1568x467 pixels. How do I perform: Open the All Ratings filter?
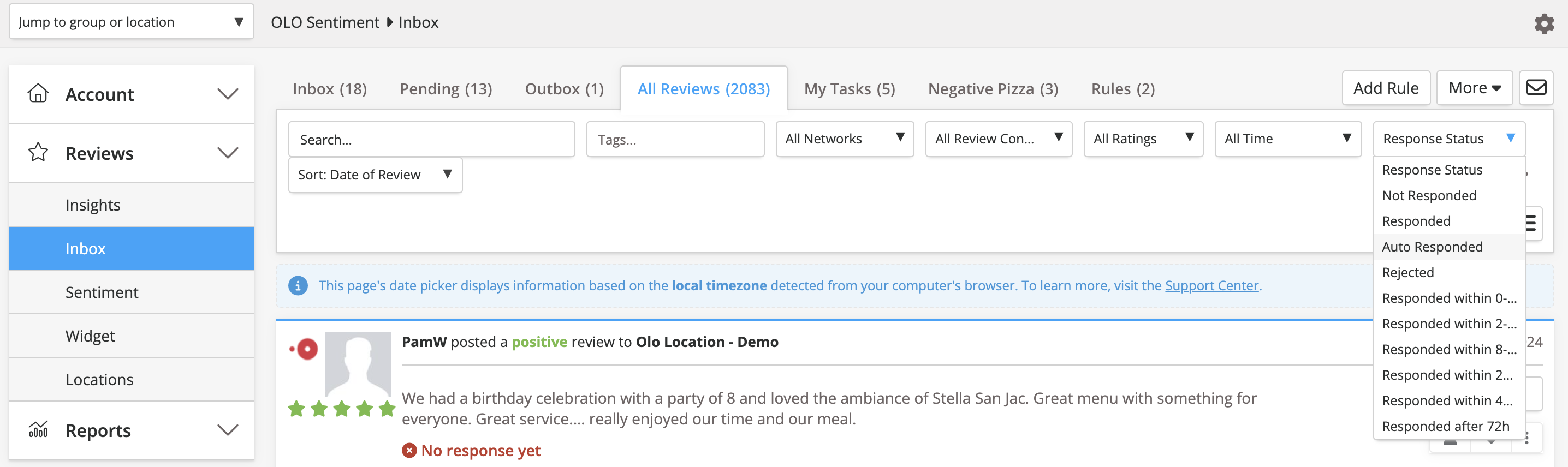coord(1143,139)
